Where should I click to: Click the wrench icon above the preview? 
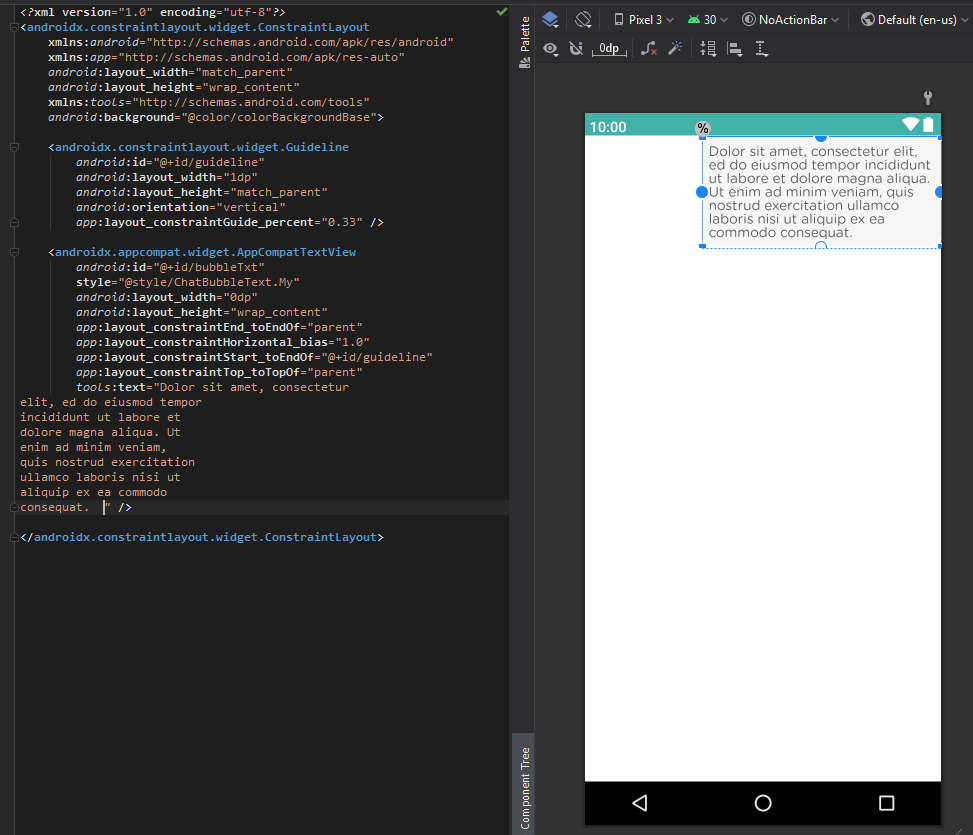(928, 97)
